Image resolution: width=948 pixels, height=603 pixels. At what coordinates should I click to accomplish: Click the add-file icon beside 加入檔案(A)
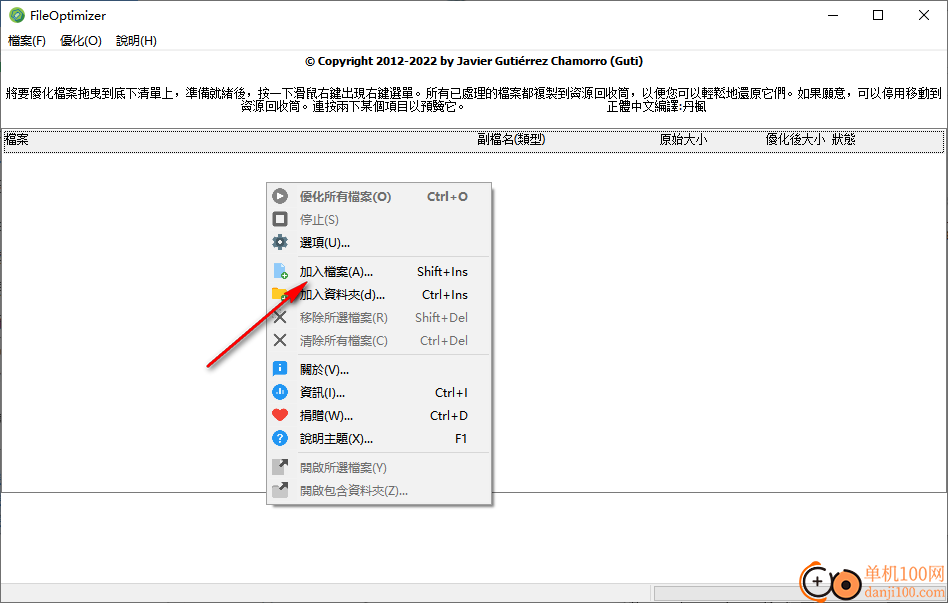[x=280, y=271]
